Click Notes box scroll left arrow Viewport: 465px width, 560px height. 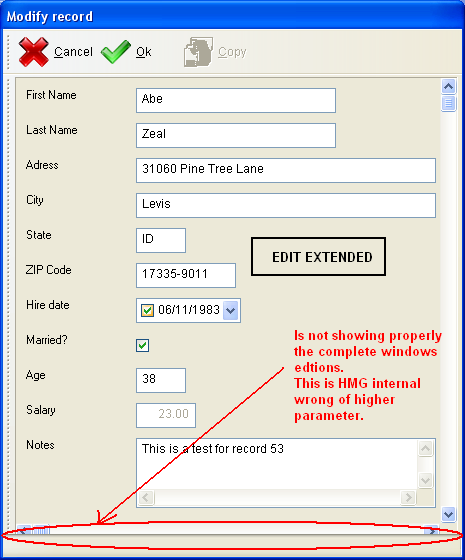click(x=146, y=497)
